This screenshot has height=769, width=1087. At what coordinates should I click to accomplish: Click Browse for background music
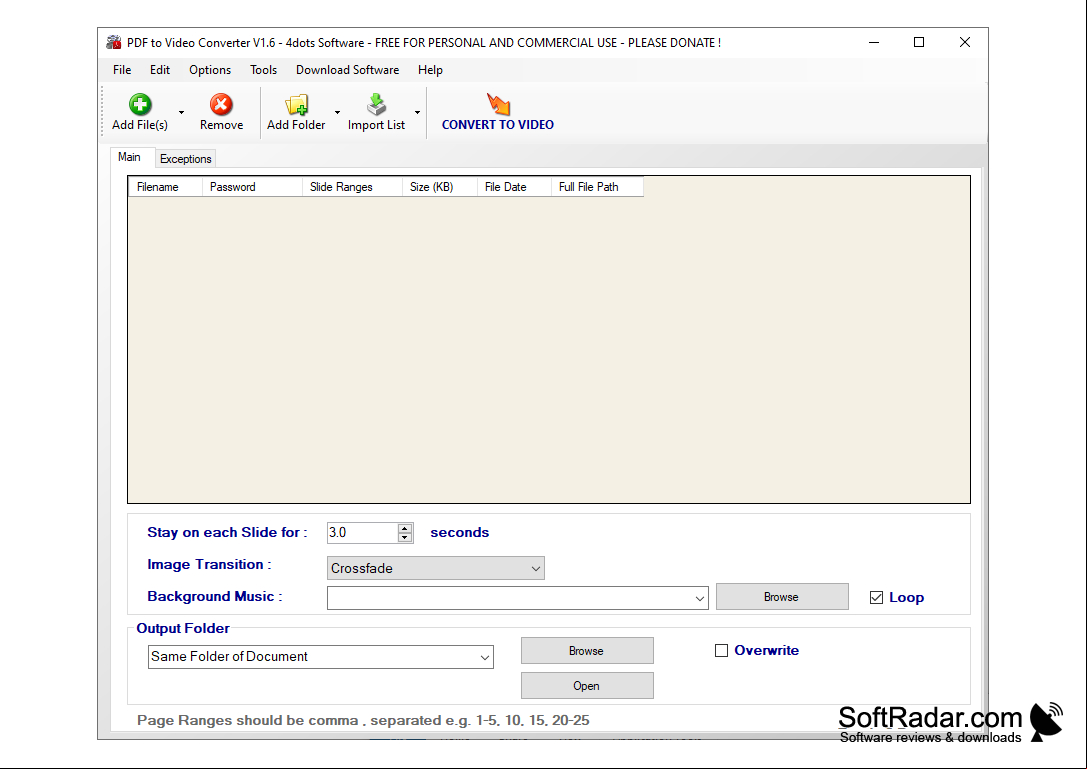(782, 597)
